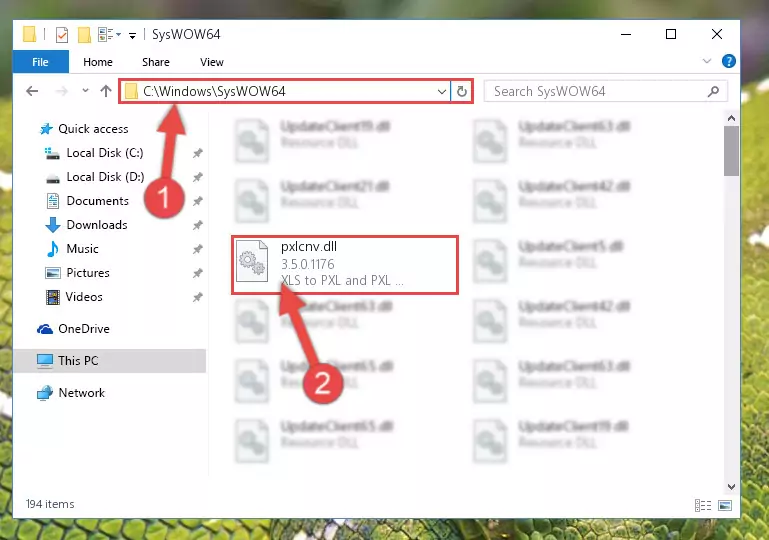769x540 pixels.
Task: Switch to Details view layout icon
Action: pyautogui.click(x=703, y=505)
